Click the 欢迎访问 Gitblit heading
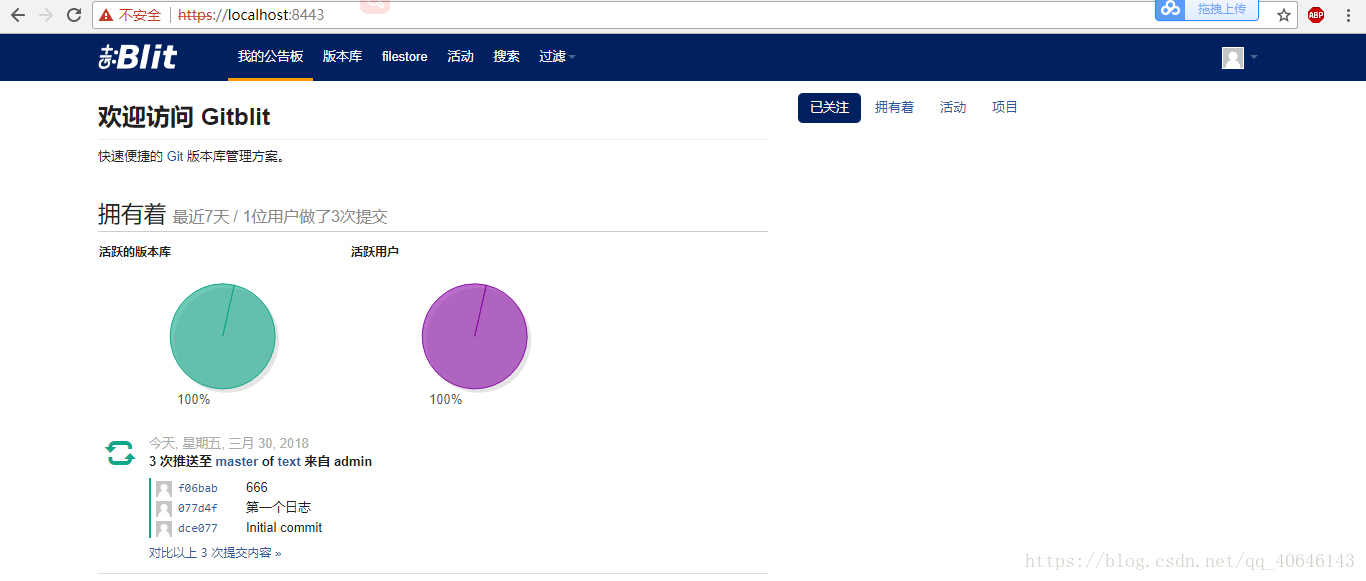 tap(184, 117)
